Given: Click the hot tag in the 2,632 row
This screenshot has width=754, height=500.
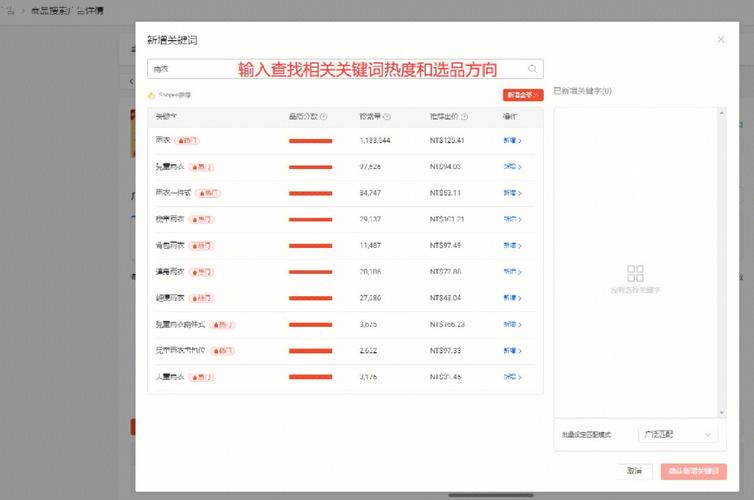Looking at the screenshot, I should coord(222,351).
